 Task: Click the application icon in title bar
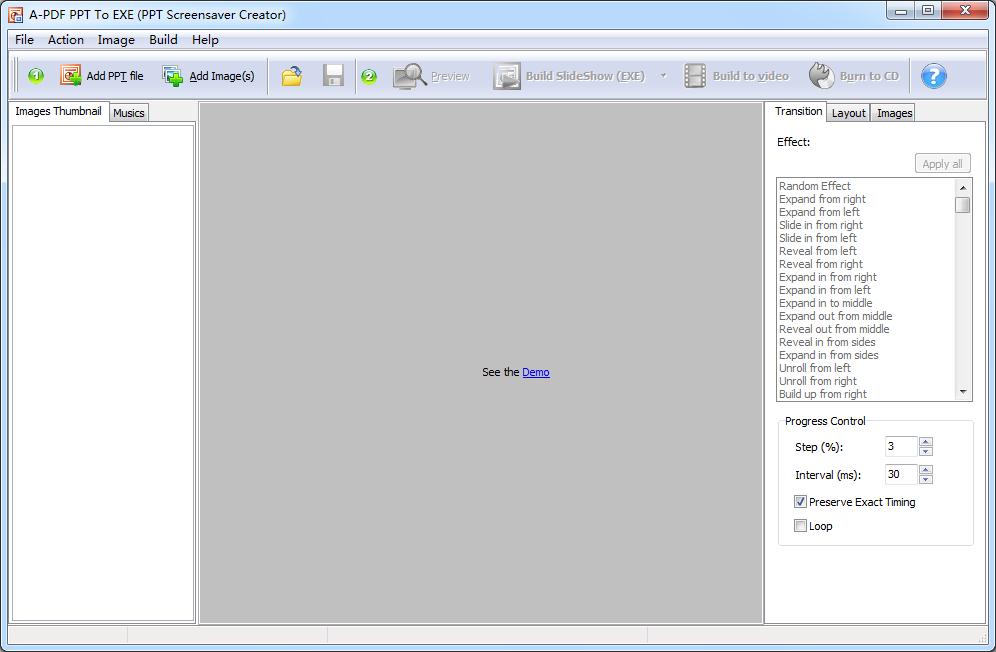tap(16, 14)
